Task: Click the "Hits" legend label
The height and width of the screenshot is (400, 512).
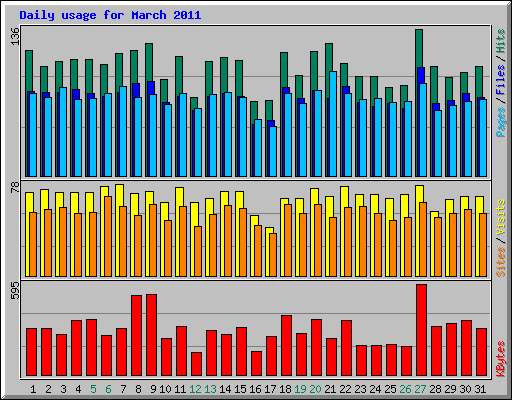Action: pos(501,41)
